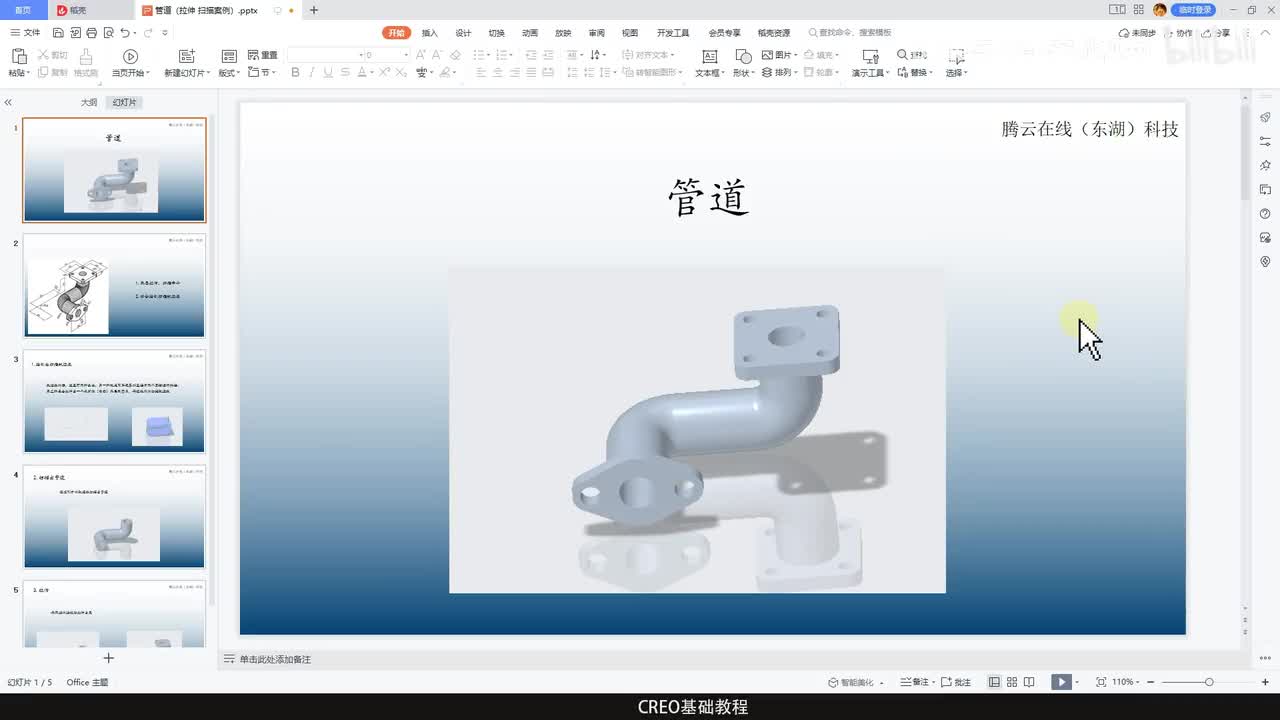The image size is (1280, 720).
Task: Click the zoom slider handle
Action: [1209, 682]
